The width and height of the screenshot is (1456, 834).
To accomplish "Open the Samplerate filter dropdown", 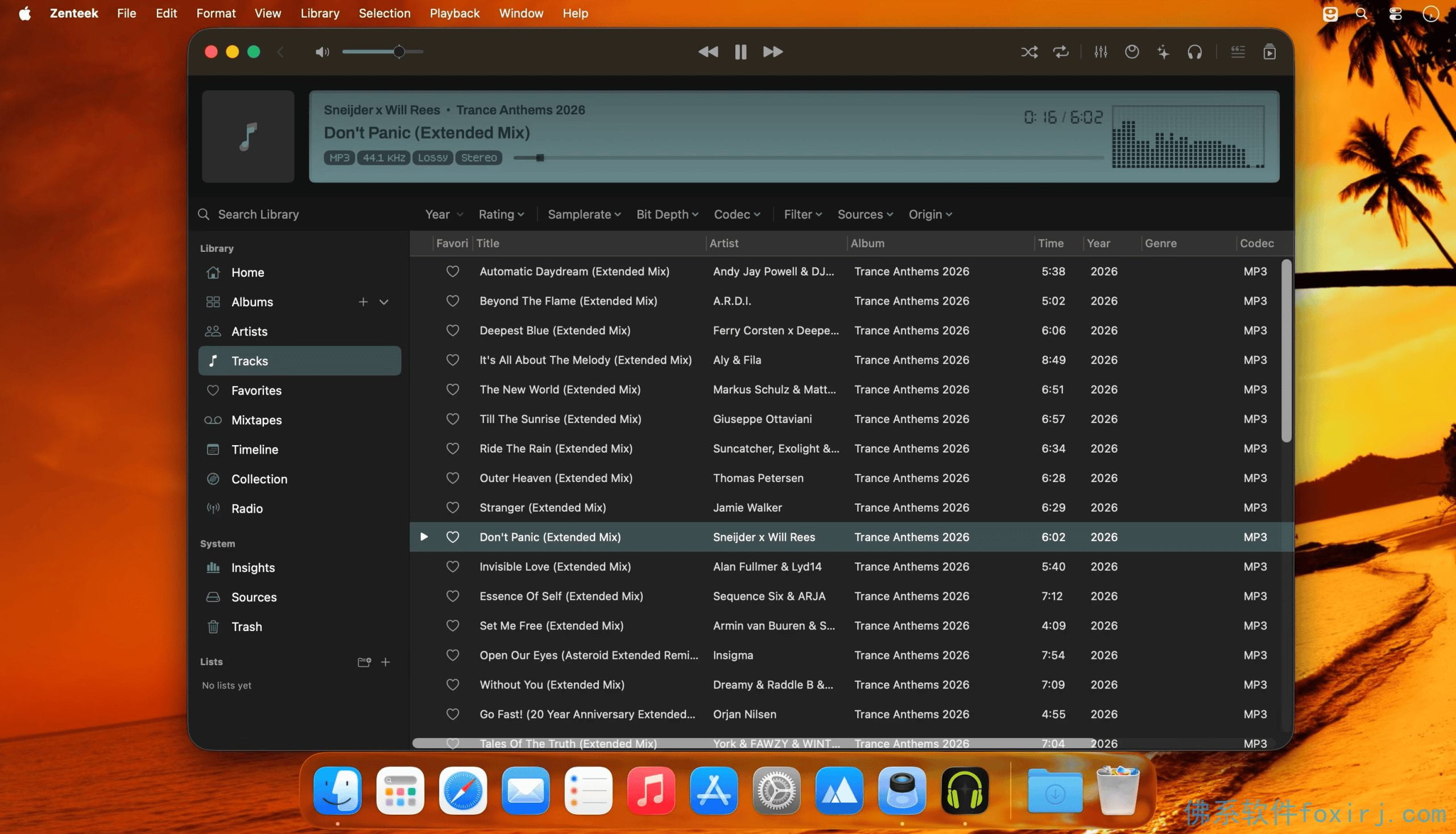I will point(584,214).
